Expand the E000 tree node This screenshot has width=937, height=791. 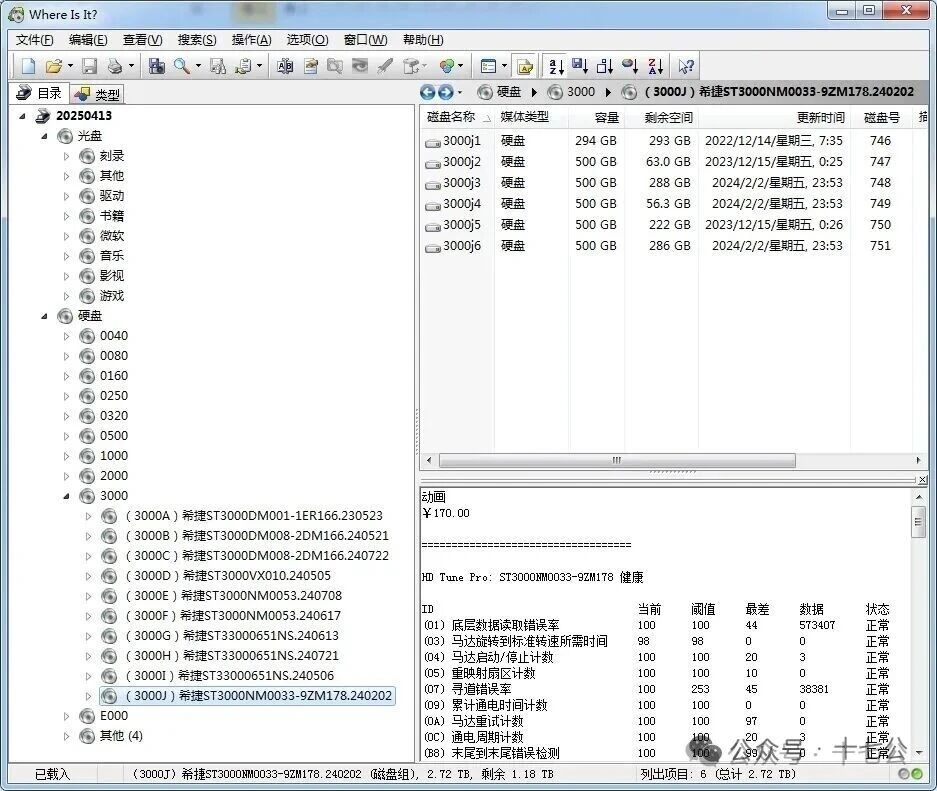tap(67, 716)
